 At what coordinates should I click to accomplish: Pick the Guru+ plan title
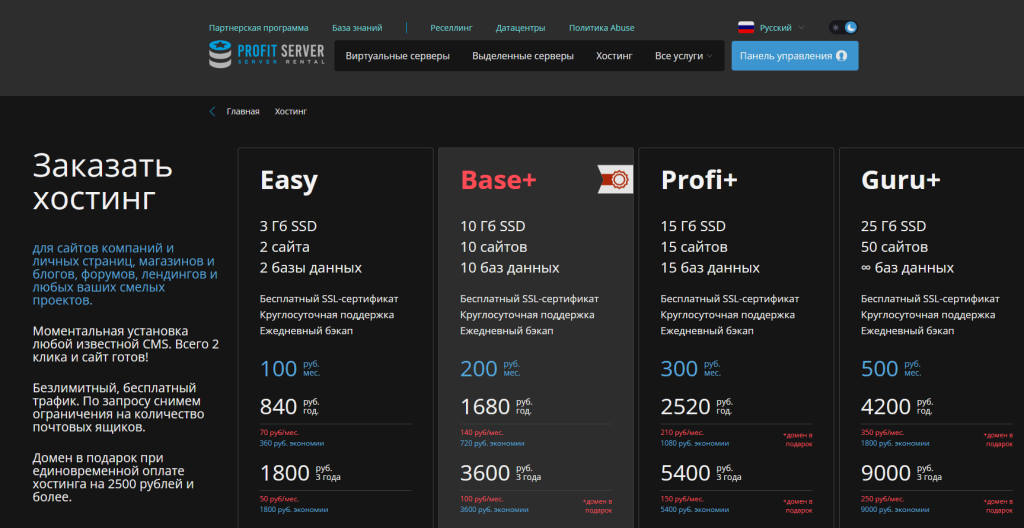tap(900, 181)
